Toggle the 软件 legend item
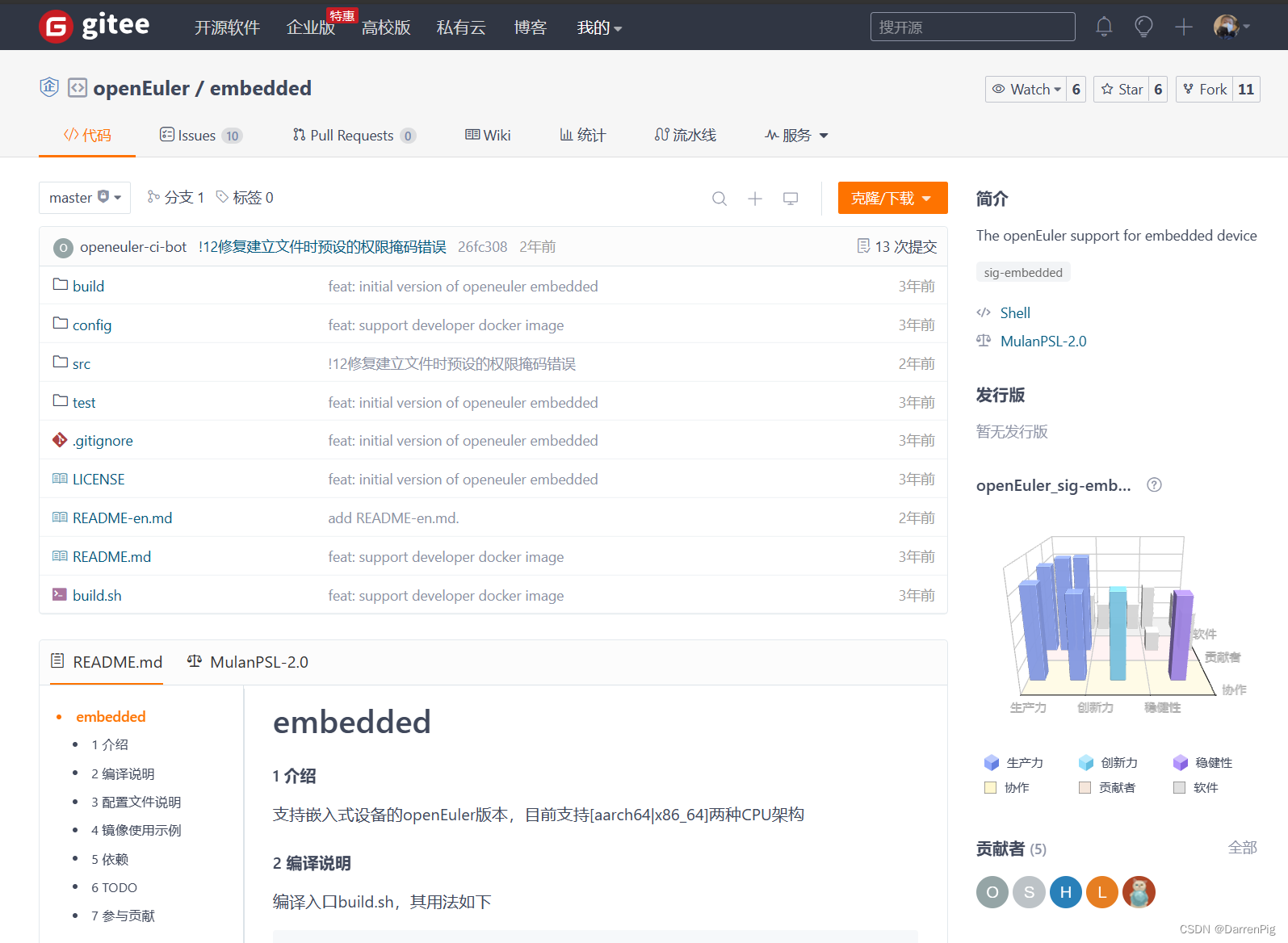This screenshot has width=1288, height=943. click(x=1196, y=788)
